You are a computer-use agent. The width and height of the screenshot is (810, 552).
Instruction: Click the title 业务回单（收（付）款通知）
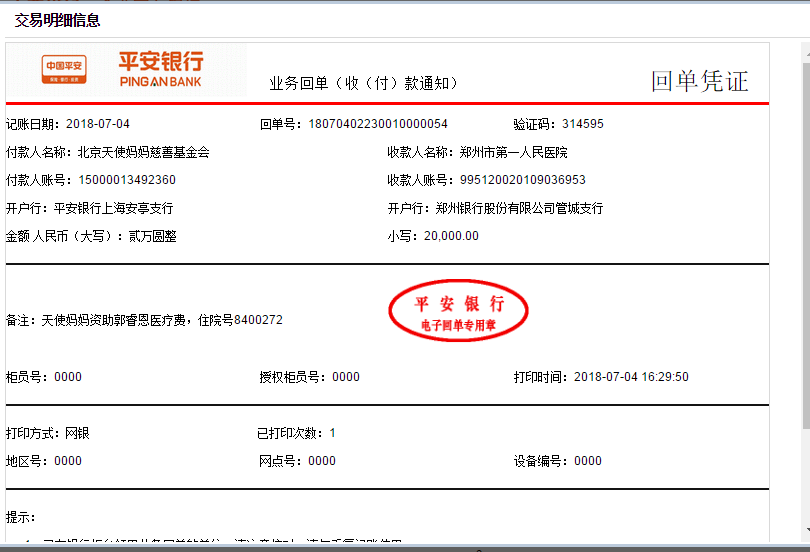pyautogui.click(x=364, y=83)
